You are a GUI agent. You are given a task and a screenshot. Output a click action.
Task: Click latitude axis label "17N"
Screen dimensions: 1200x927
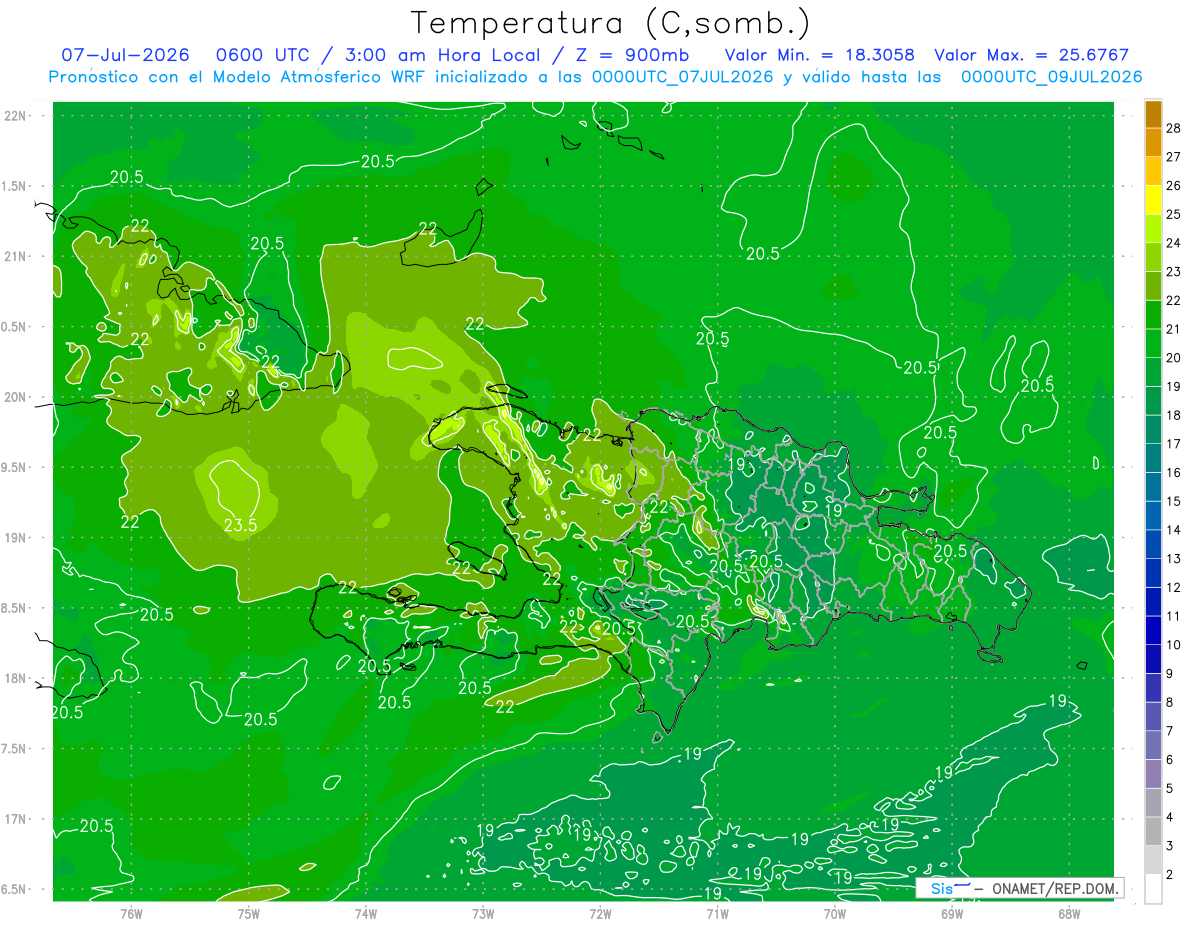click(15, 819)
